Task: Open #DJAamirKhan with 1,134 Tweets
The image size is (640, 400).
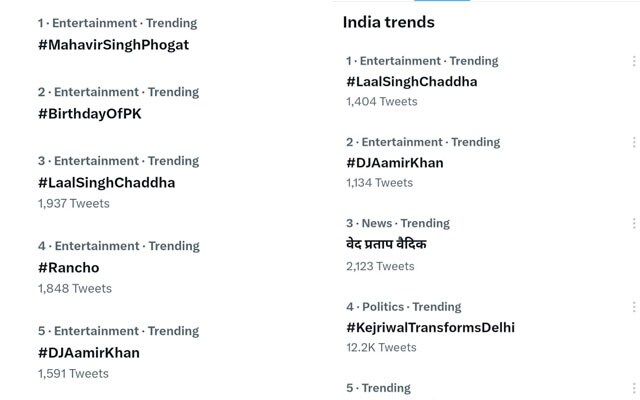Action: point(395,163)
